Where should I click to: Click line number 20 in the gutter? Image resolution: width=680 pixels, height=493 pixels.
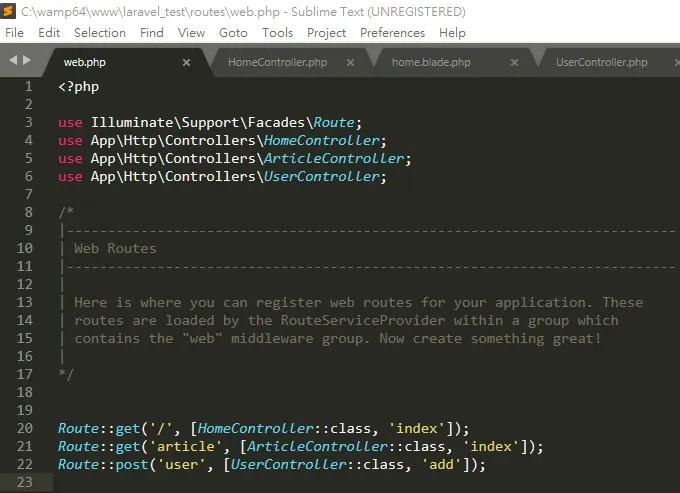(25, 428)
